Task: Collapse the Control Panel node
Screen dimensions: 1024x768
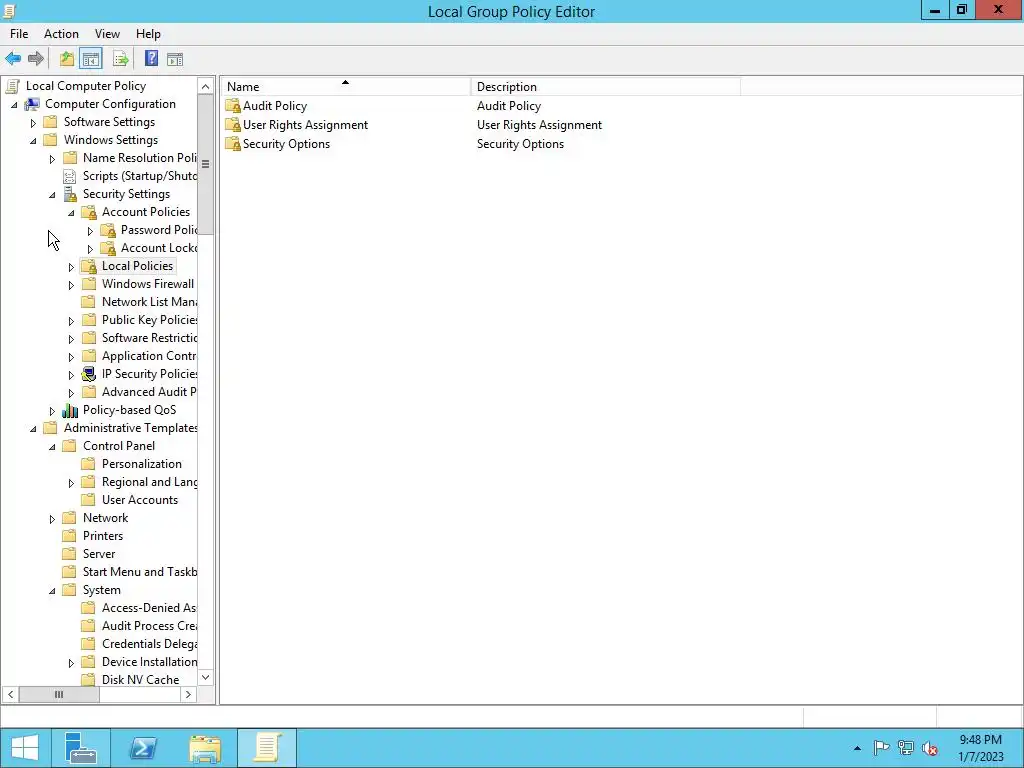Action: (52, 447)
